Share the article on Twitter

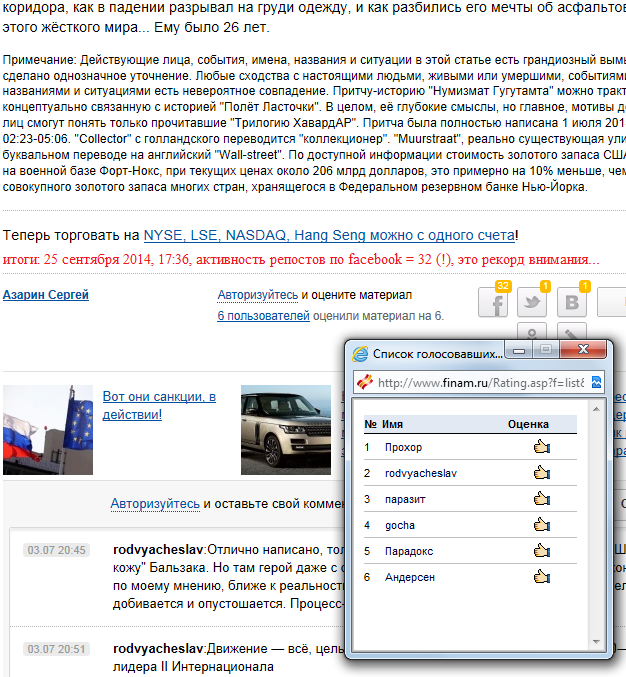pos(533,304)
